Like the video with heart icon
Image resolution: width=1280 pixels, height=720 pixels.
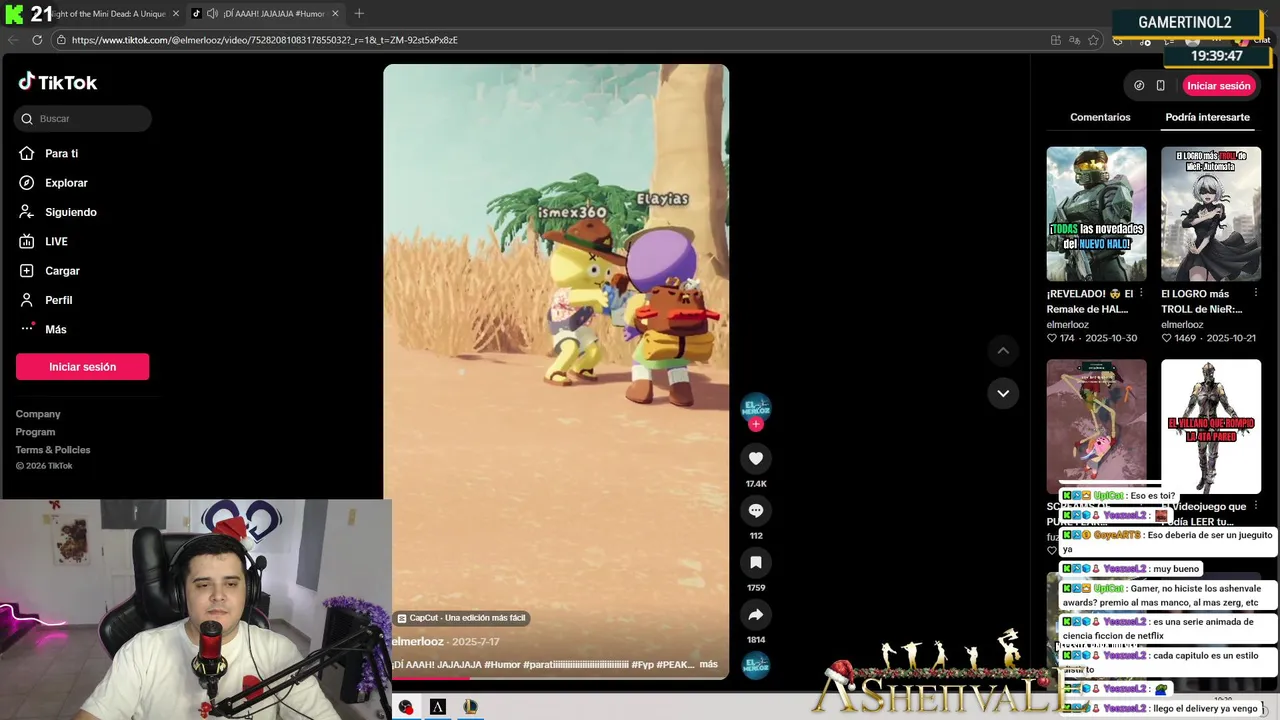[756, 458]
